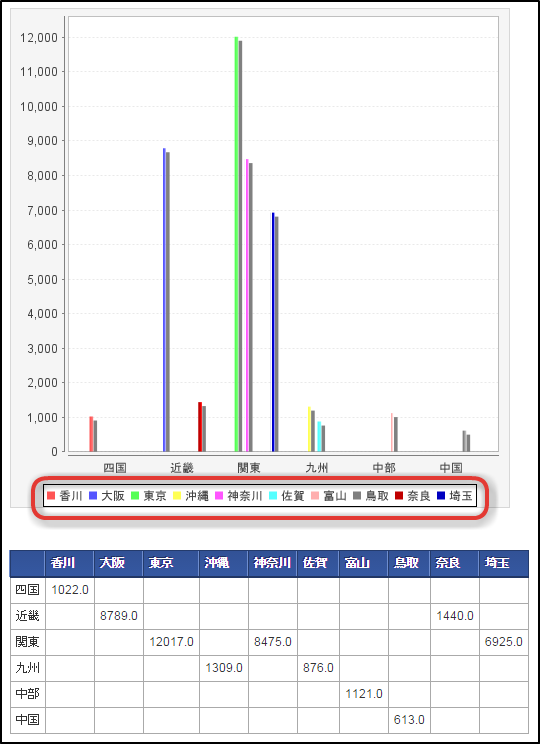Click the 中部 x-axis category label
The image size is (540, 744).
coord(384,468)
